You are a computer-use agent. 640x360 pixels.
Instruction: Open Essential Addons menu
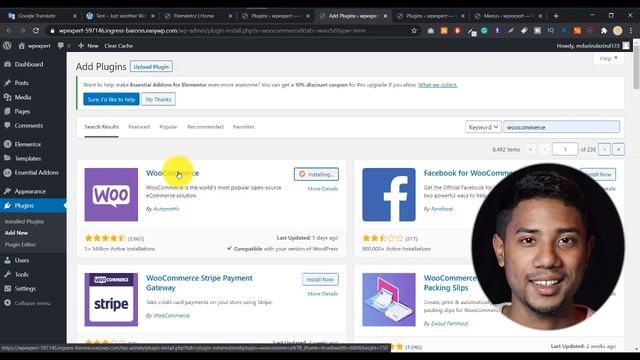(36, 173)
